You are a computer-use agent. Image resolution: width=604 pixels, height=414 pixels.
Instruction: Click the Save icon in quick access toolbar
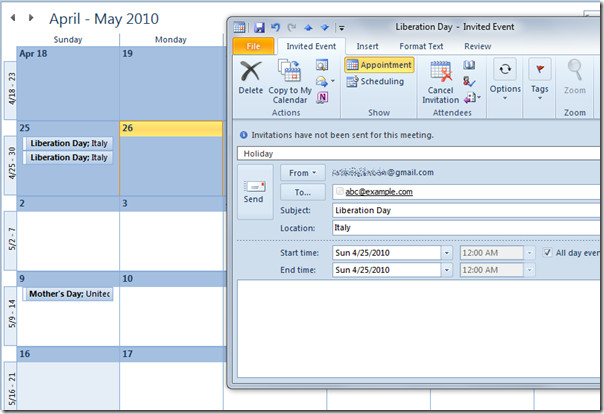pyautogui.click(x=259, y=27)
